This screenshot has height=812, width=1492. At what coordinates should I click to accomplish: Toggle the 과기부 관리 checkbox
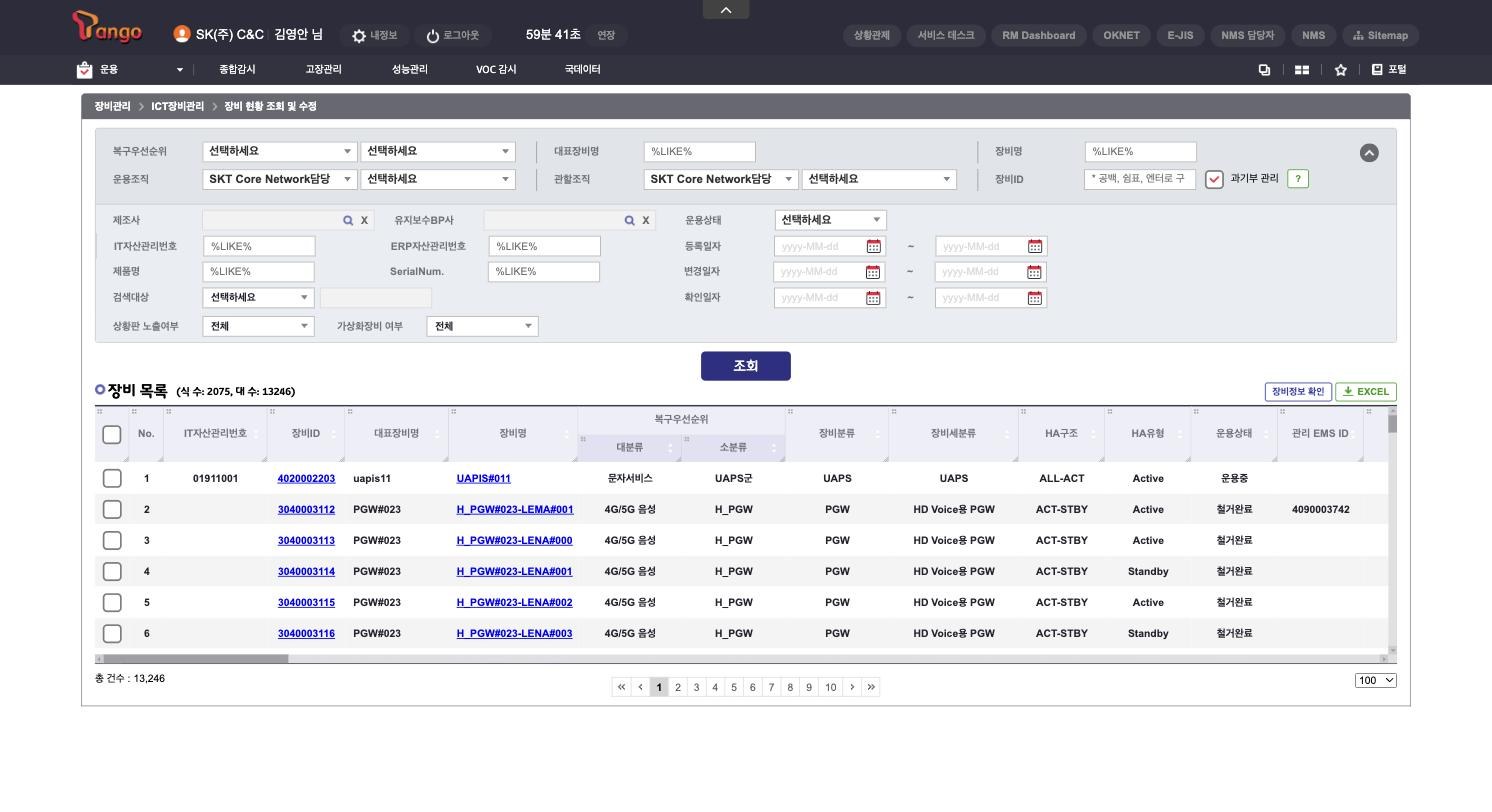point(1214,179)
